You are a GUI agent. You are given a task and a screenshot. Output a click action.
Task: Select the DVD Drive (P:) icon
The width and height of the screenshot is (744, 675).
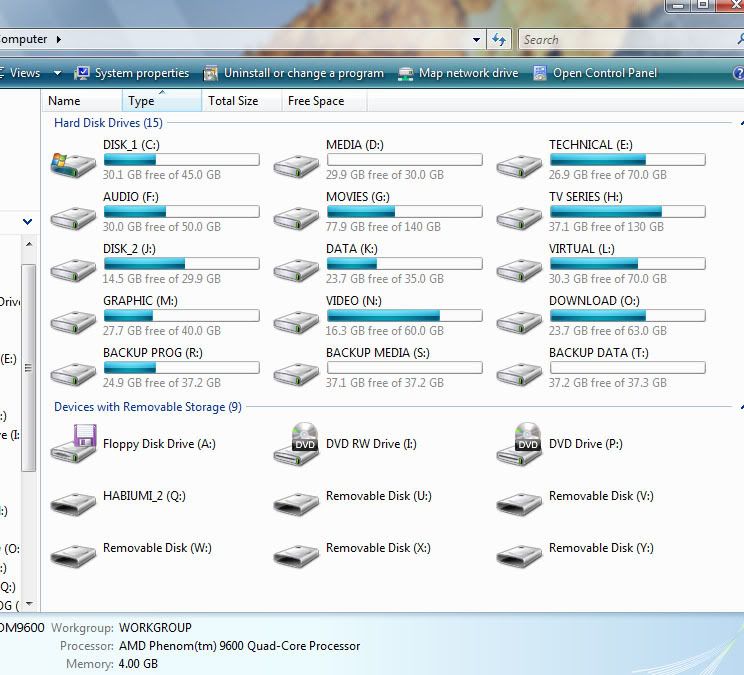click(x=519, y=443)
